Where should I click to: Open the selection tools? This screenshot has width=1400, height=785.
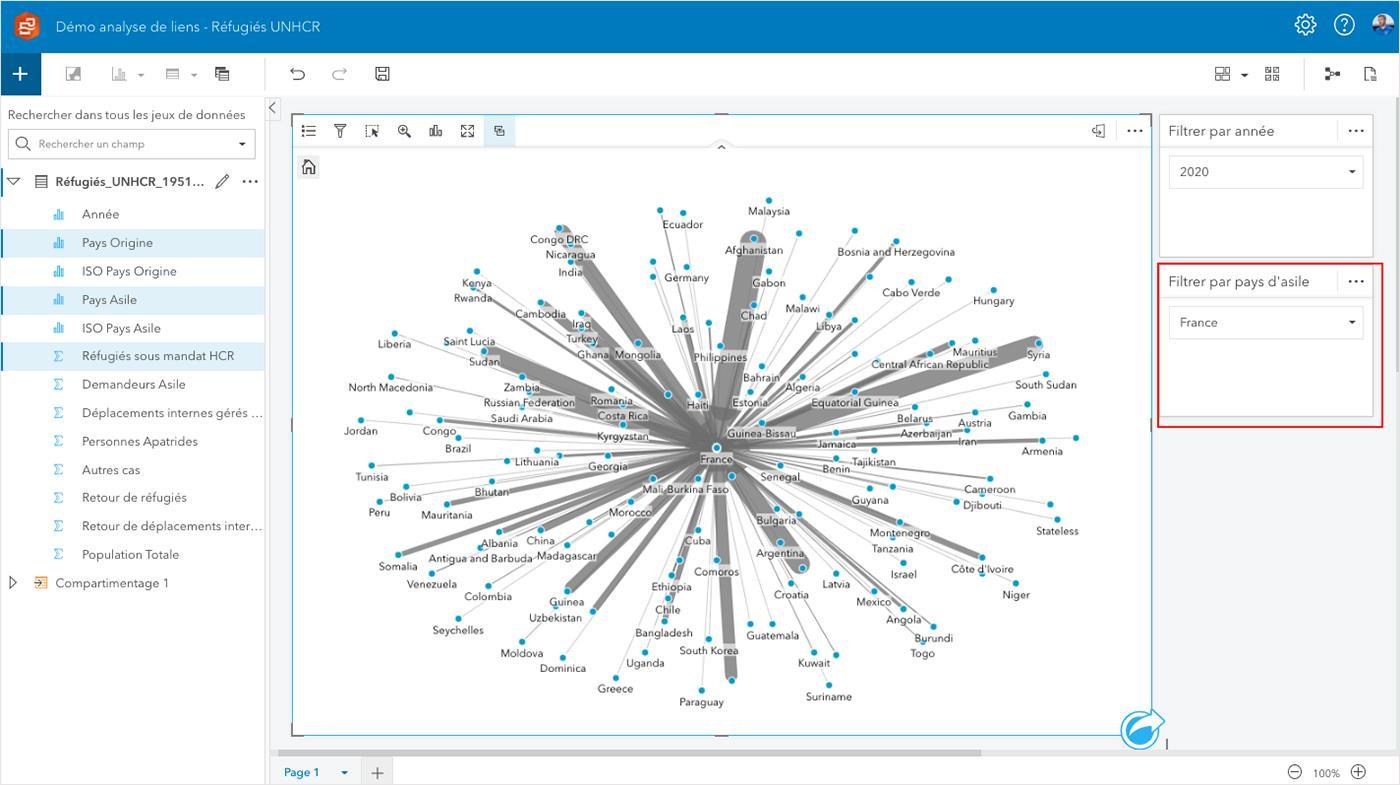pos(372,131)
